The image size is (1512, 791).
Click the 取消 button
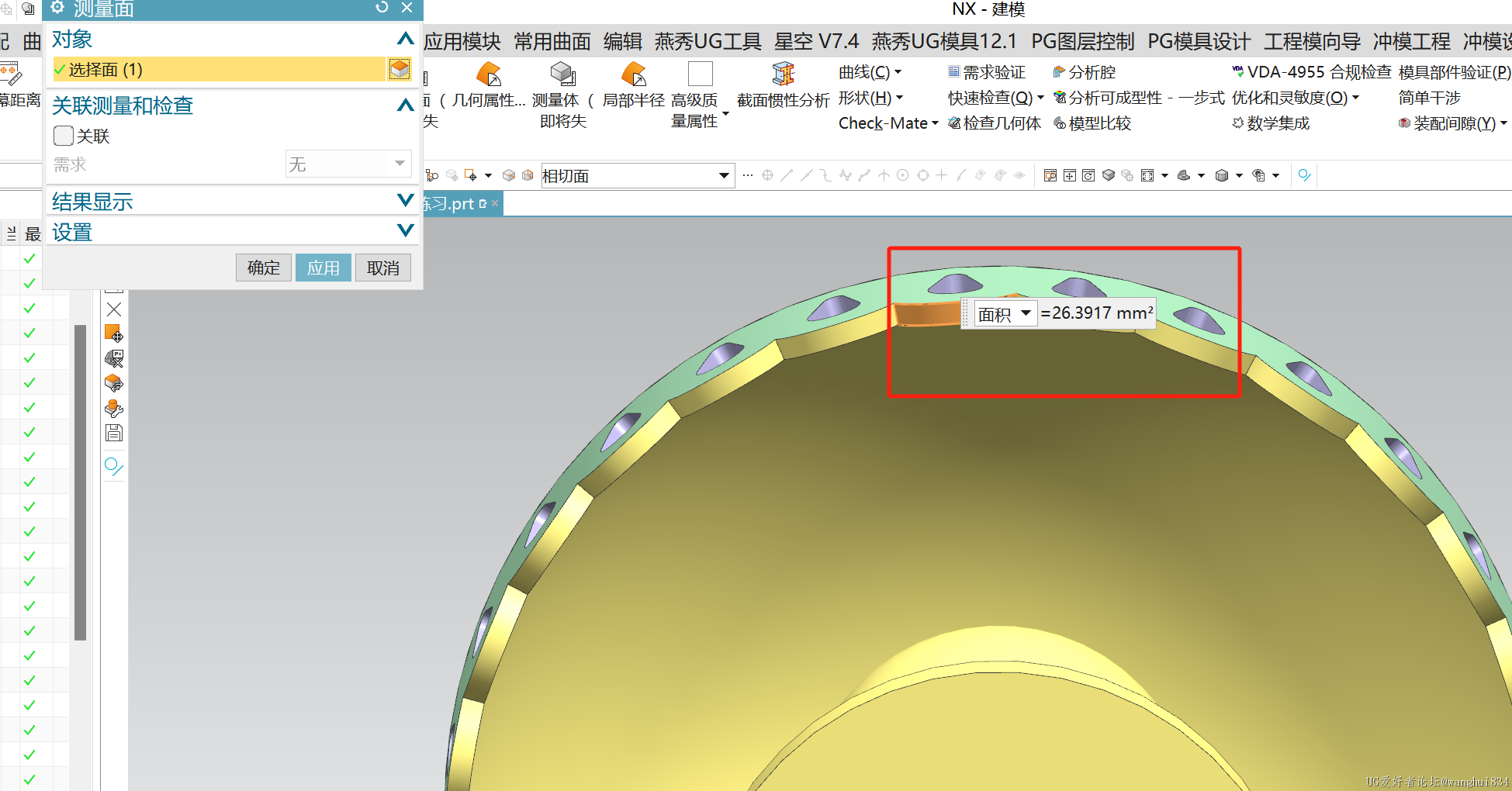click(x=383, y=268)
